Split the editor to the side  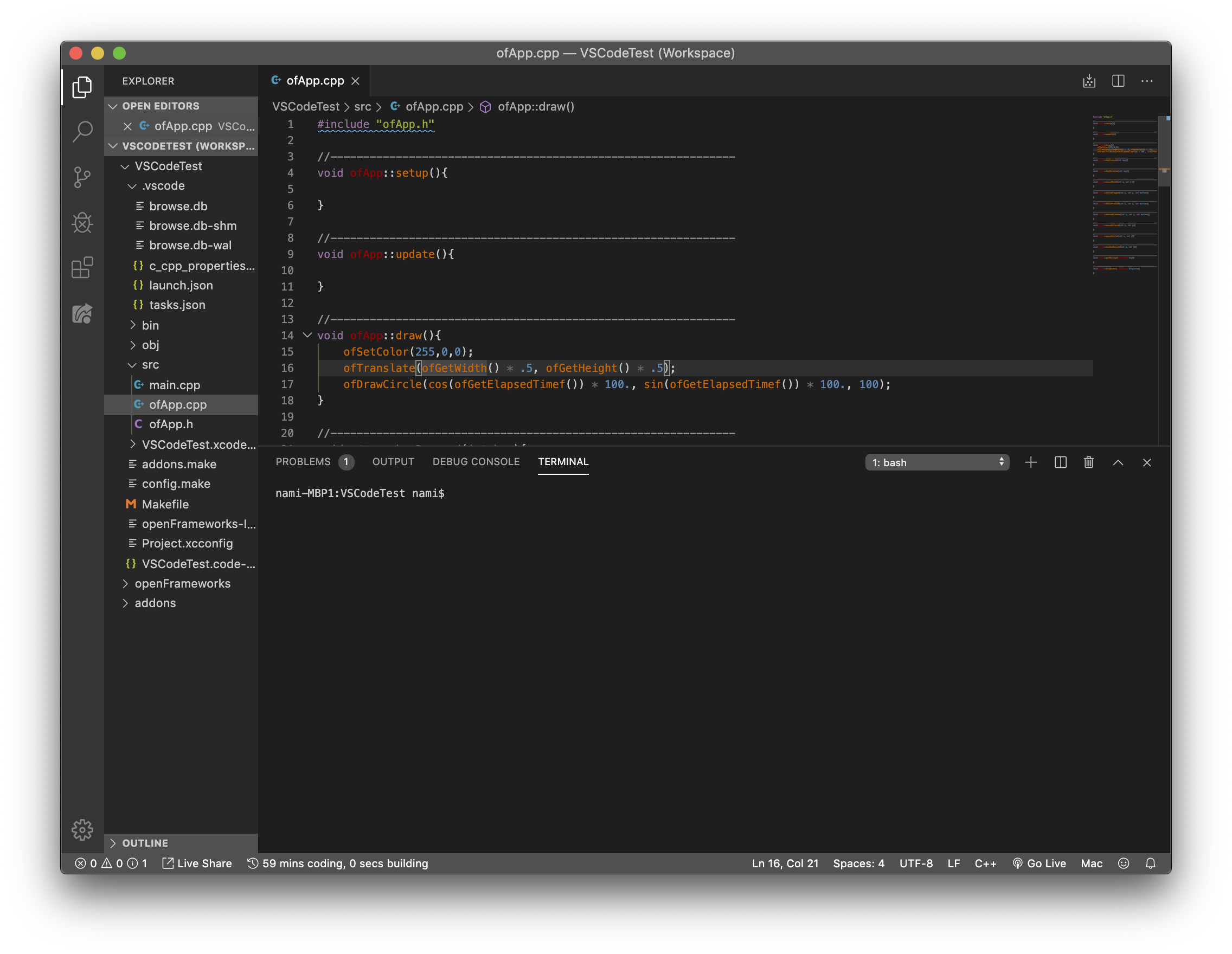[x=1118, y=81]
